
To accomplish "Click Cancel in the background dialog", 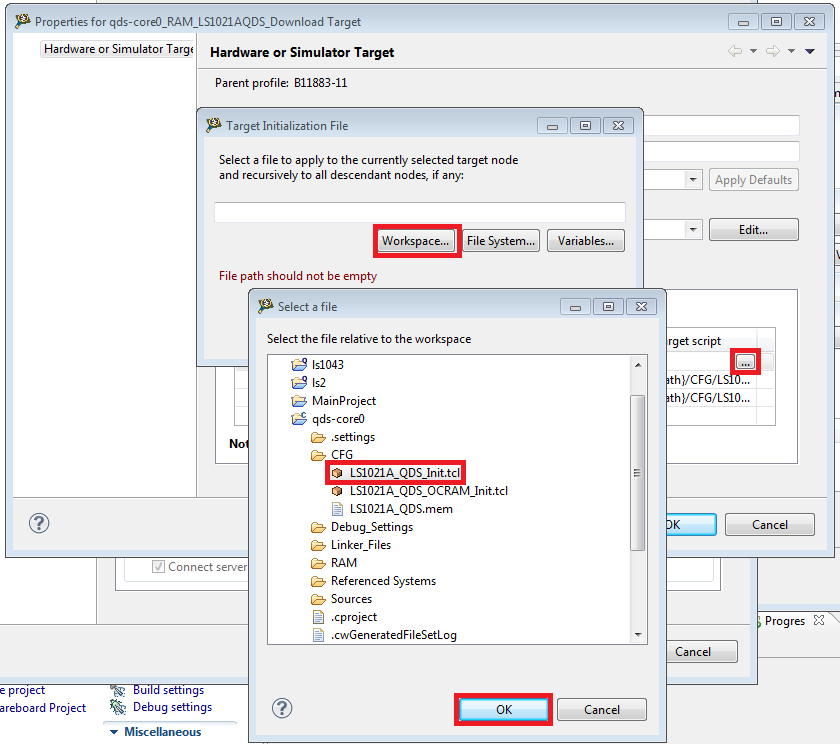I will click(693, 652).
